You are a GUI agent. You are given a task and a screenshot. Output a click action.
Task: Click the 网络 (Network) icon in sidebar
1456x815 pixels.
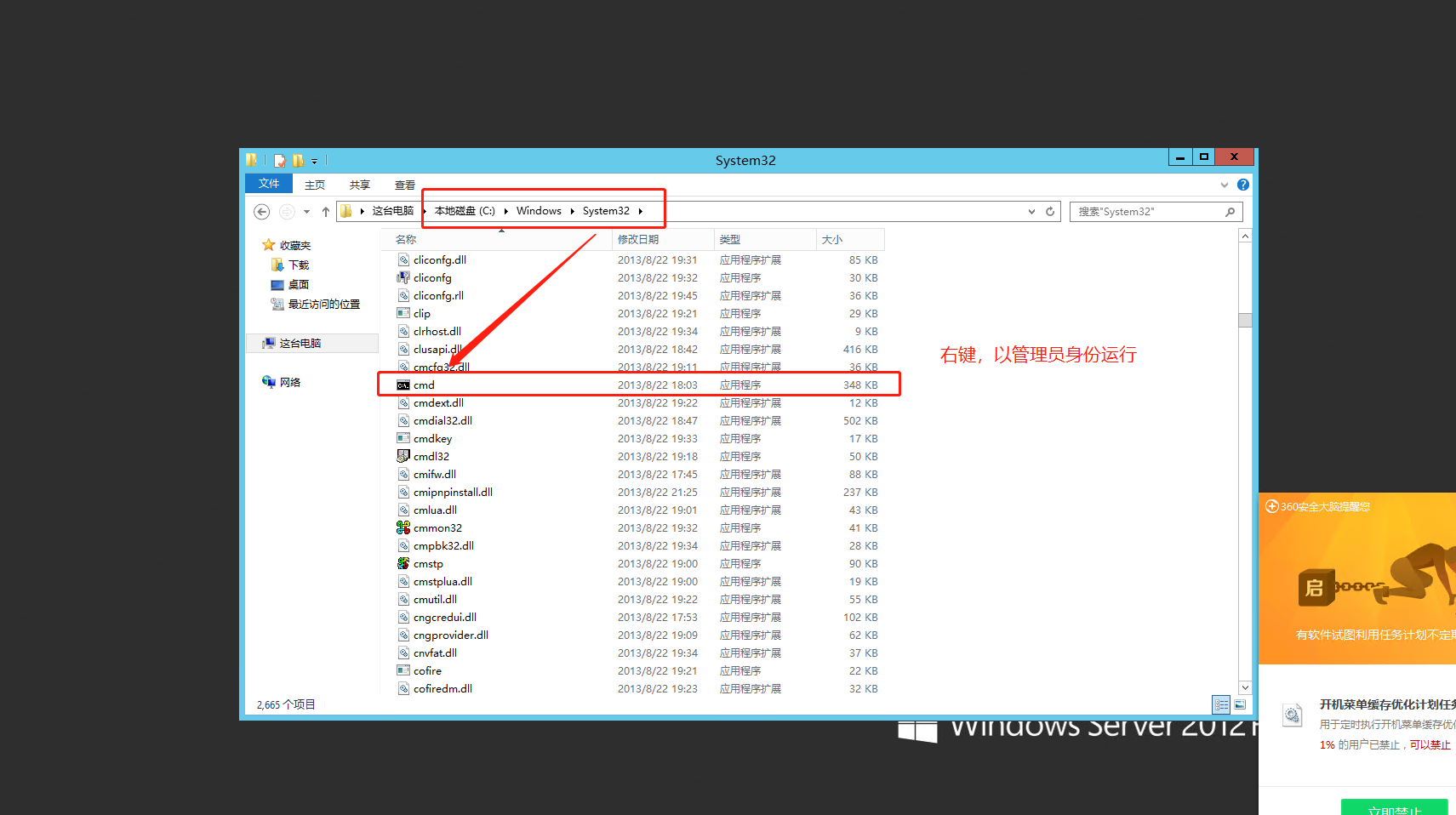pos(269,381)
